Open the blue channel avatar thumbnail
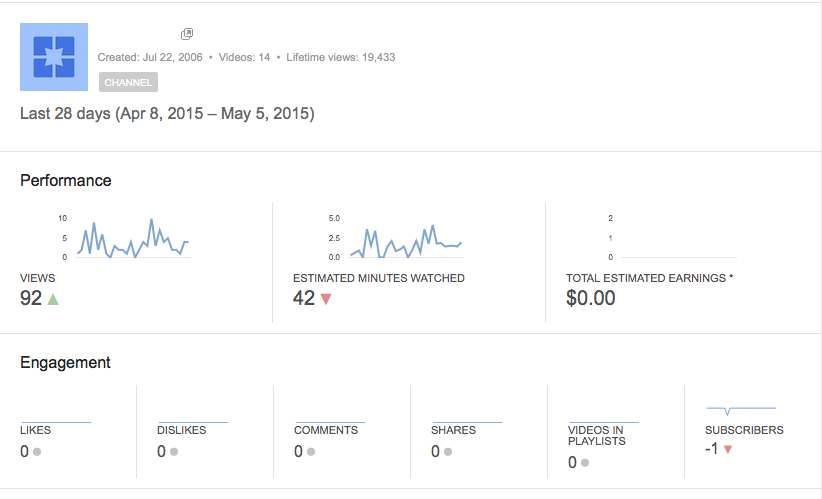Image resolution: width=822 pixels, height=499 pixels. click(x=54, y=57)
